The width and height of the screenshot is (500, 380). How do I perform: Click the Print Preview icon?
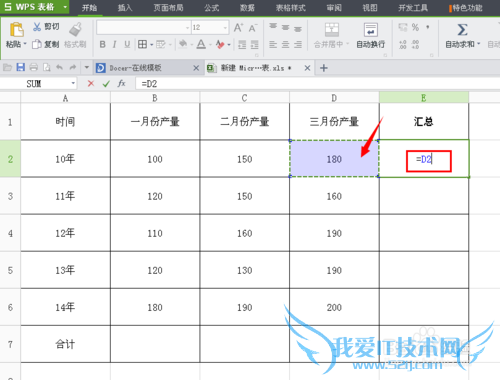[x=47, y=68]
